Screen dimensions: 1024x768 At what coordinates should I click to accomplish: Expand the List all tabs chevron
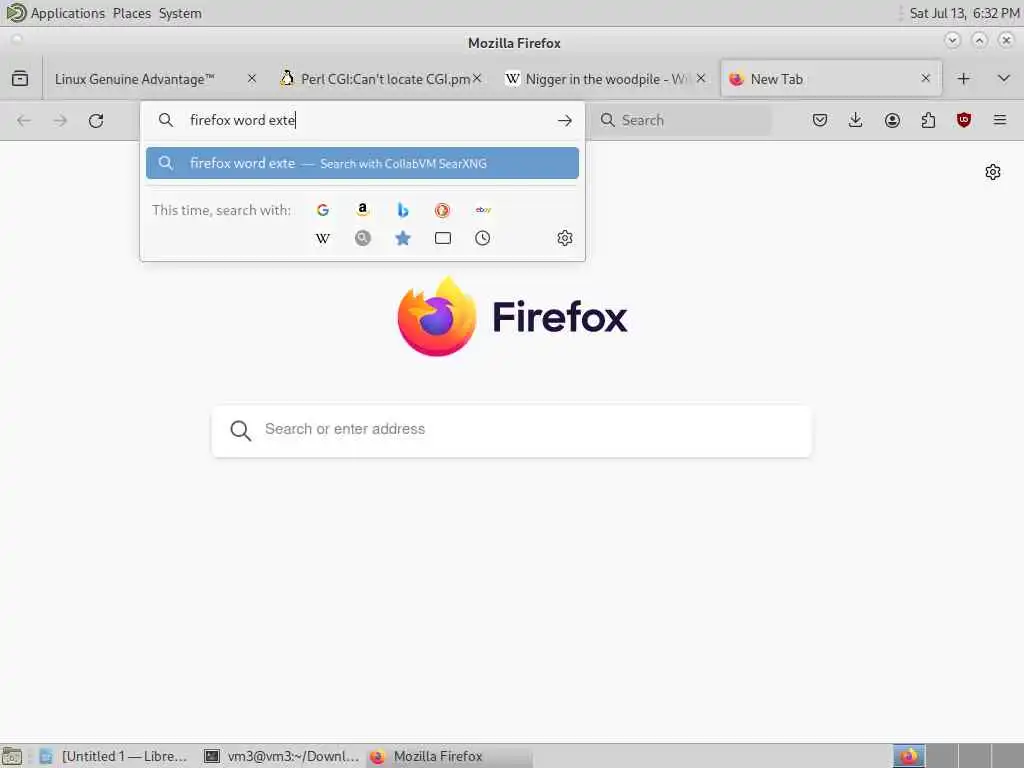[x=1004, y=79]
